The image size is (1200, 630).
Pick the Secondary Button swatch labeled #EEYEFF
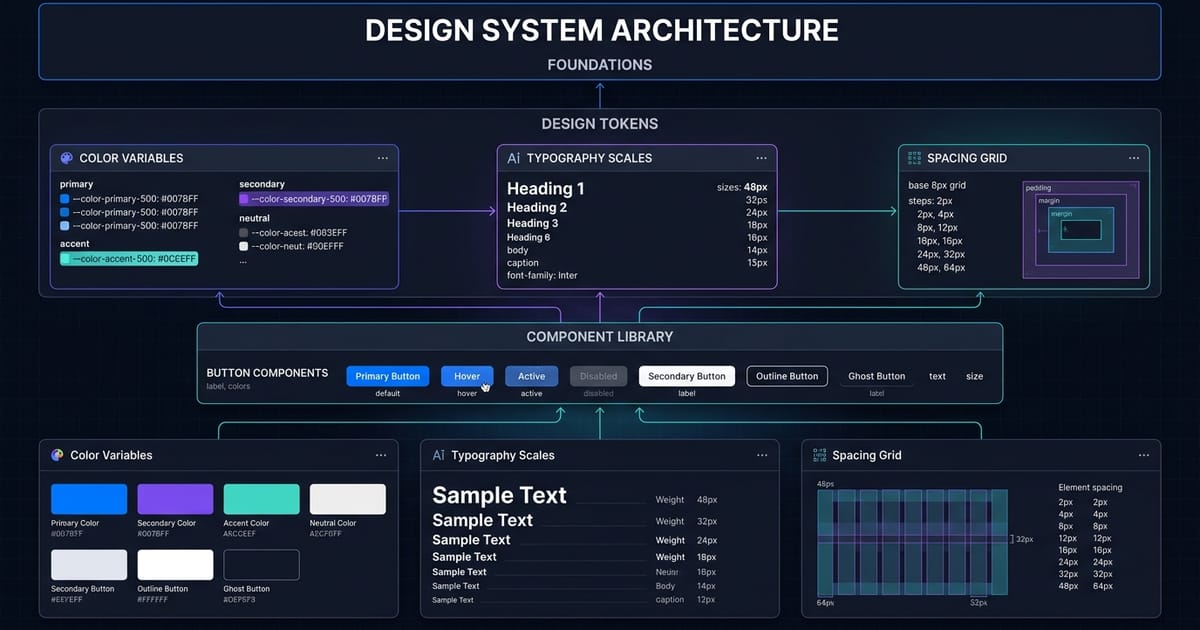tap(89, 565)
